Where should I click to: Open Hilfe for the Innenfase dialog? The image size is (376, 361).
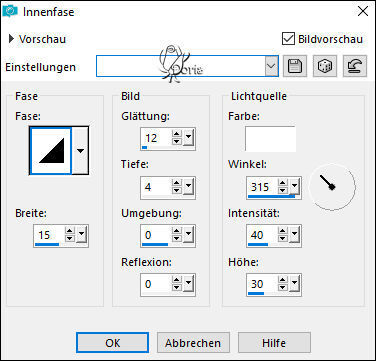274,342
